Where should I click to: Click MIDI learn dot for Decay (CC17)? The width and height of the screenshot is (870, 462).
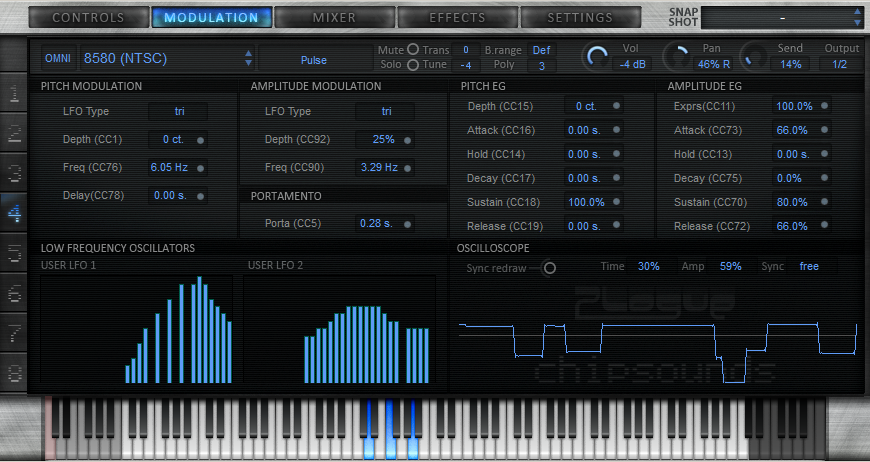coord(616,177)
